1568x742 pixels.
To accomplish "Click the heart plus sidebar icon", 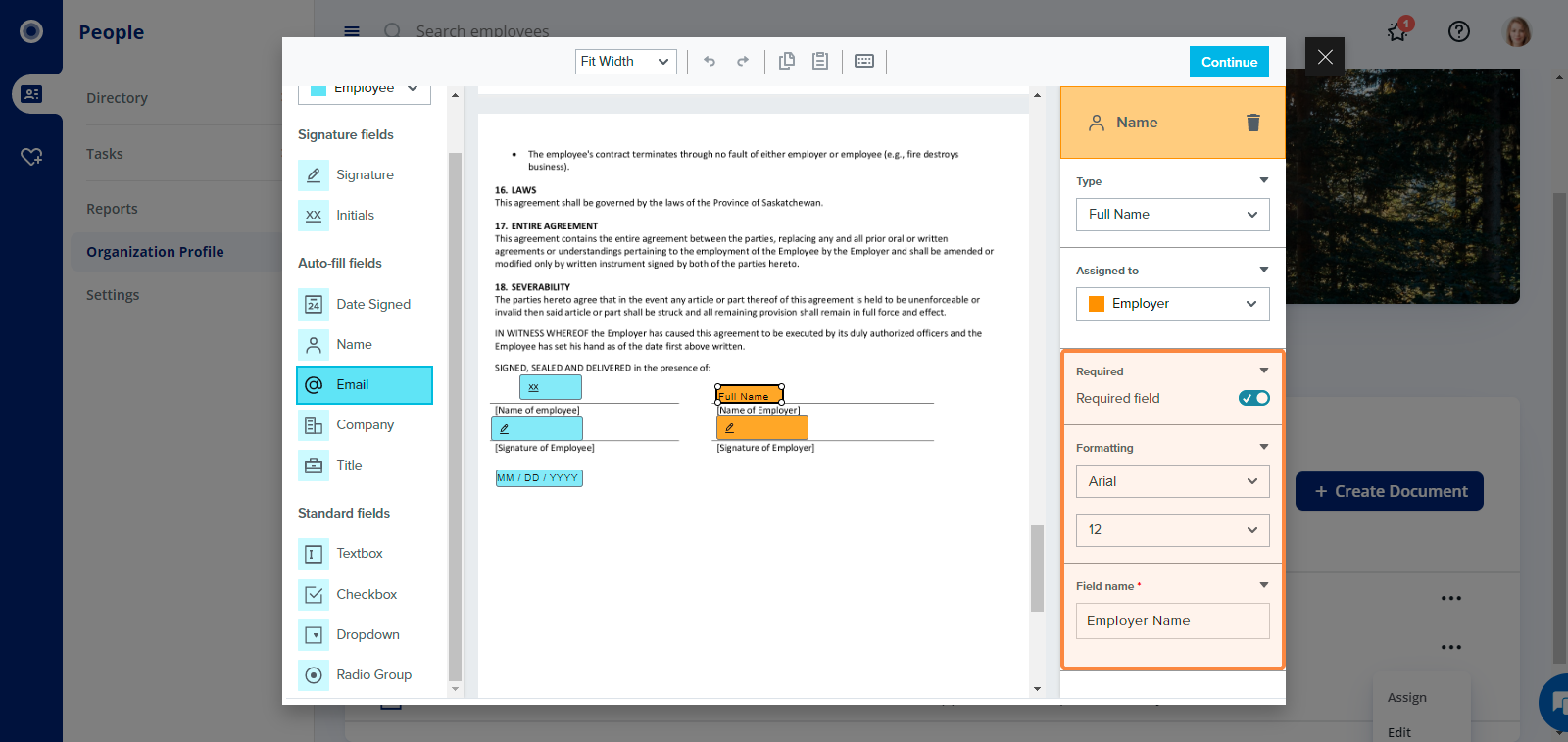I will [32, 156].
